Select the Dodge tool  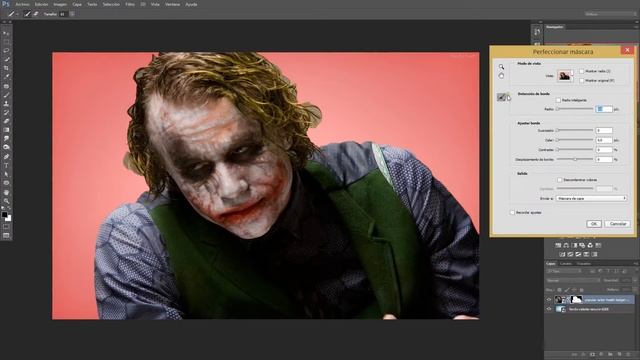[x=6, y=147]
